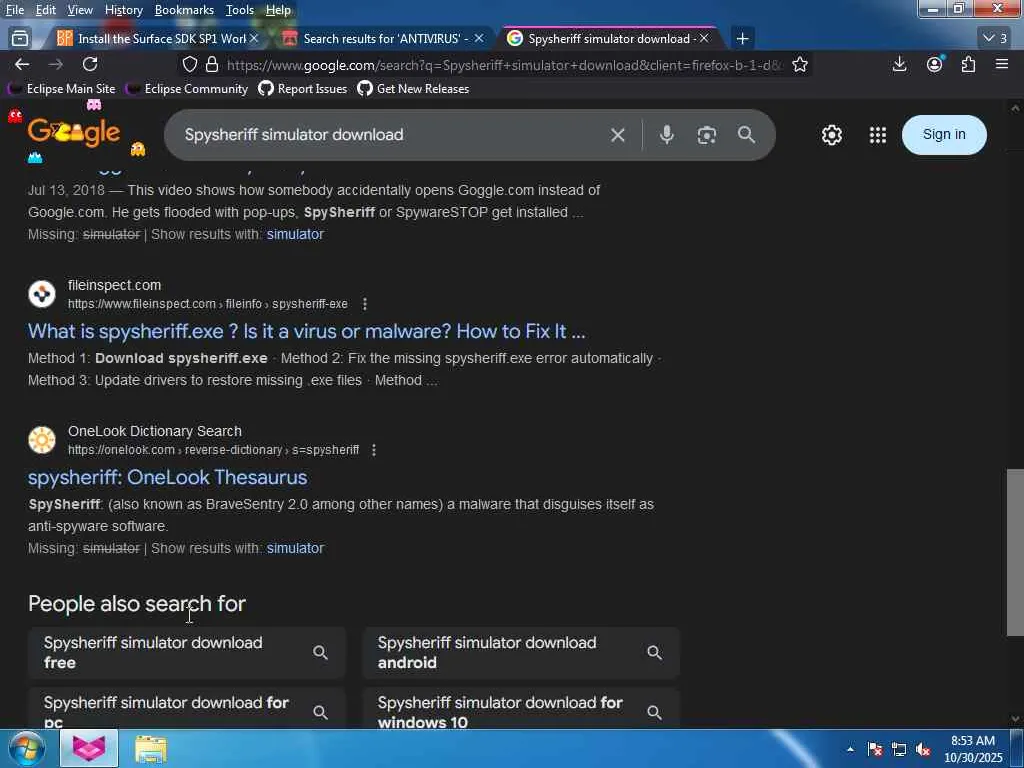Open the Downloads panel

coord(899,64)
